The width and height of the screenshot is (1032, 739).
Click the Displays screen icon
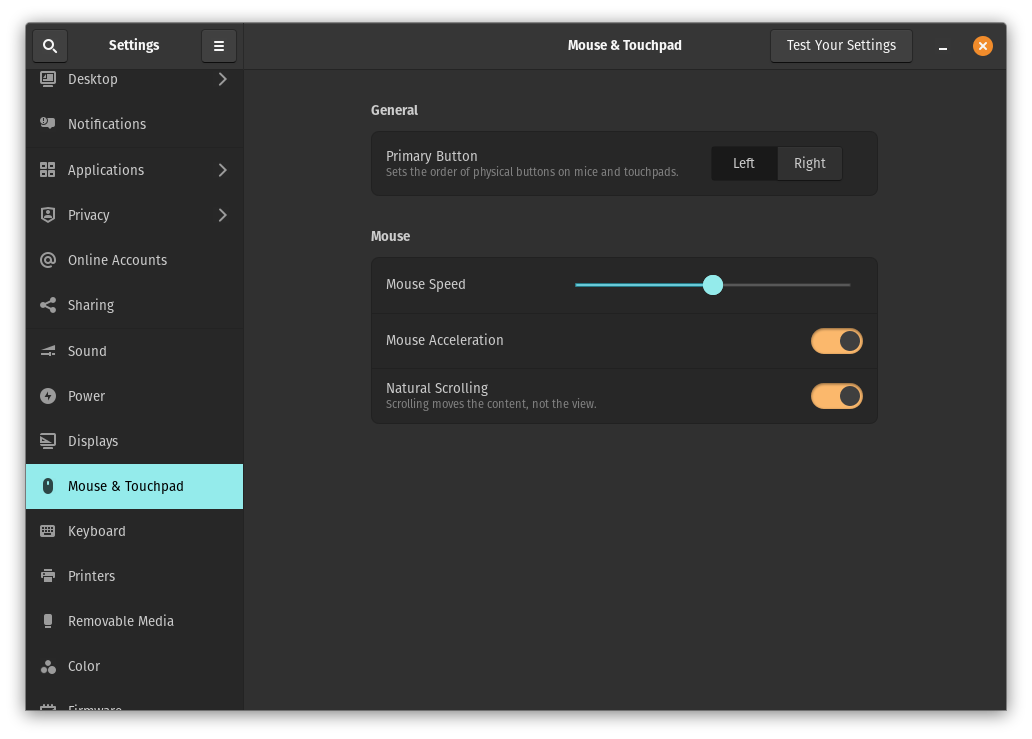tap(47, 441)
